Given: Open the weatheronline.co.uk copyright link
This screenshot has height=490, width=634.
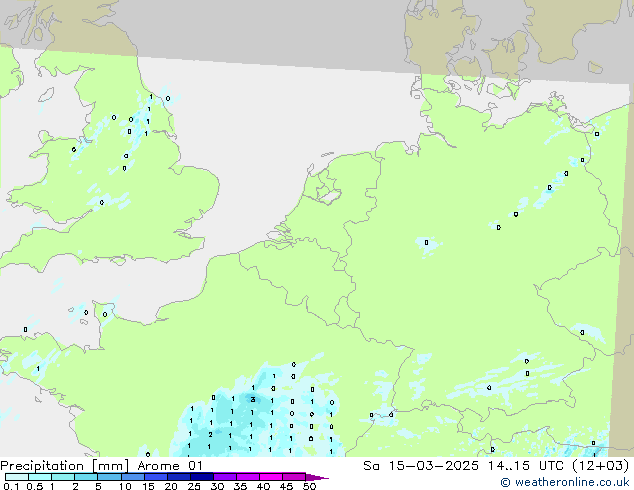Looking at the screenshot, I should click(565, 482).
